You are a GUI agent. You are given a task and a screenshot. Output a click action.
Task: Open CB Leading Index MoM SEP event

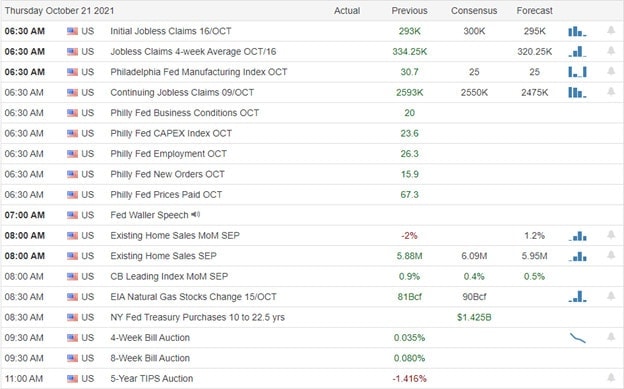pyautogui.click(x=169, y=276)
